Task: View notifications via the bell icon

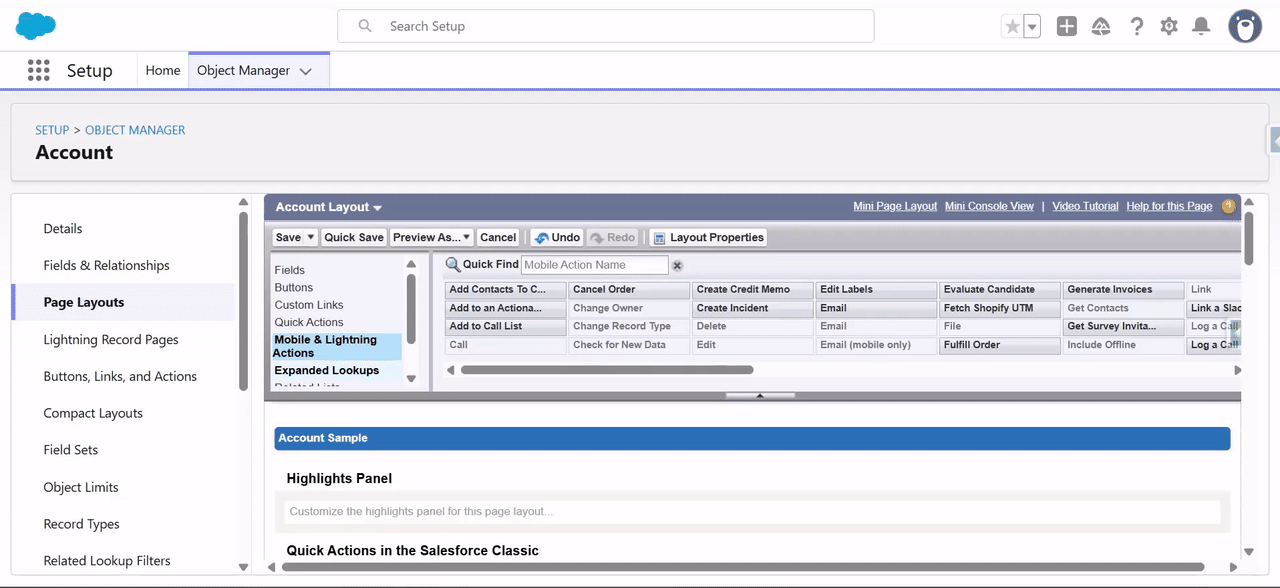Action: 1202,27
